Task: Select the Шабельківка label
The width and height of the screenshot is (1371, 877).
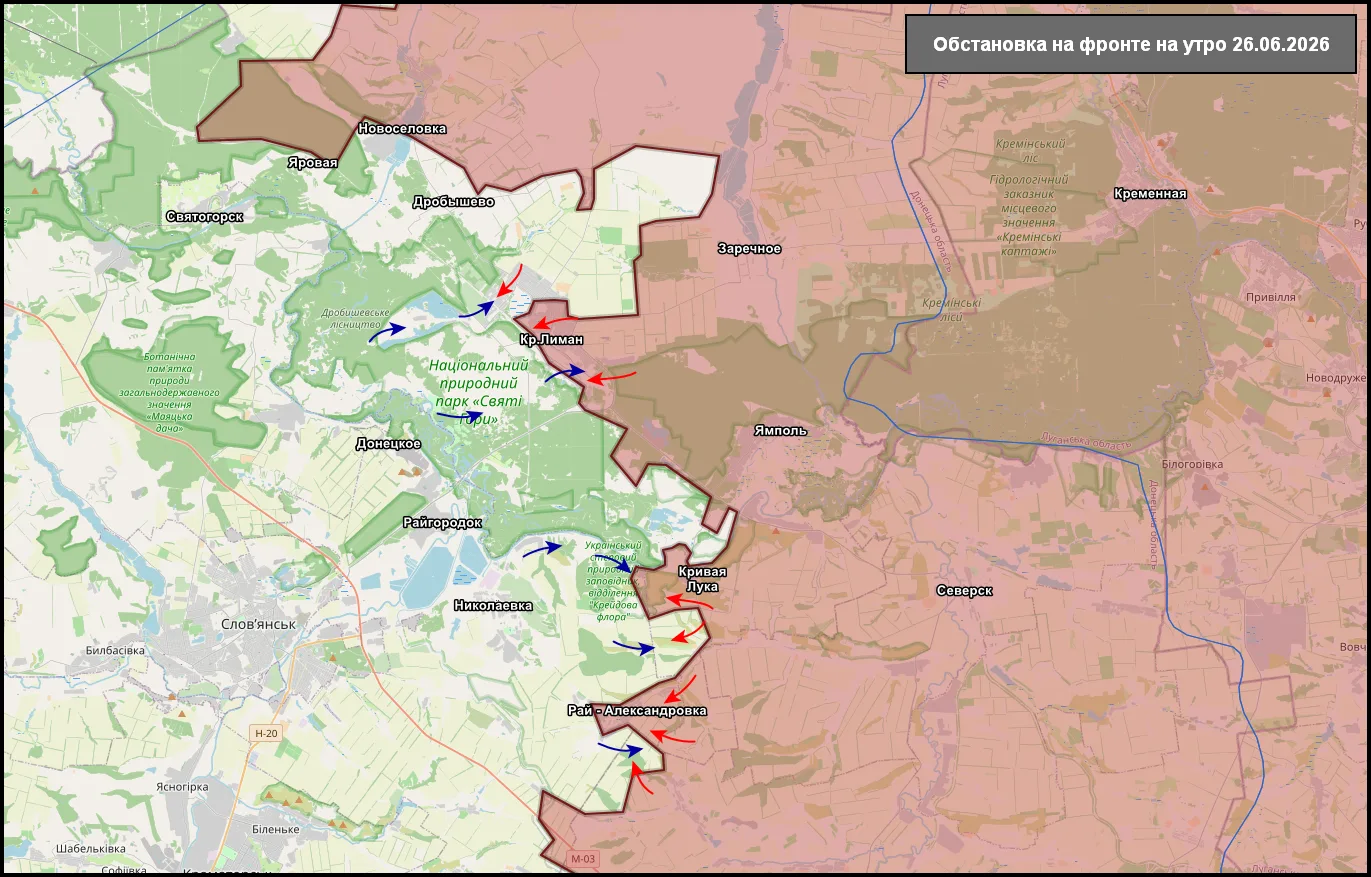Action: coord(90,849)
